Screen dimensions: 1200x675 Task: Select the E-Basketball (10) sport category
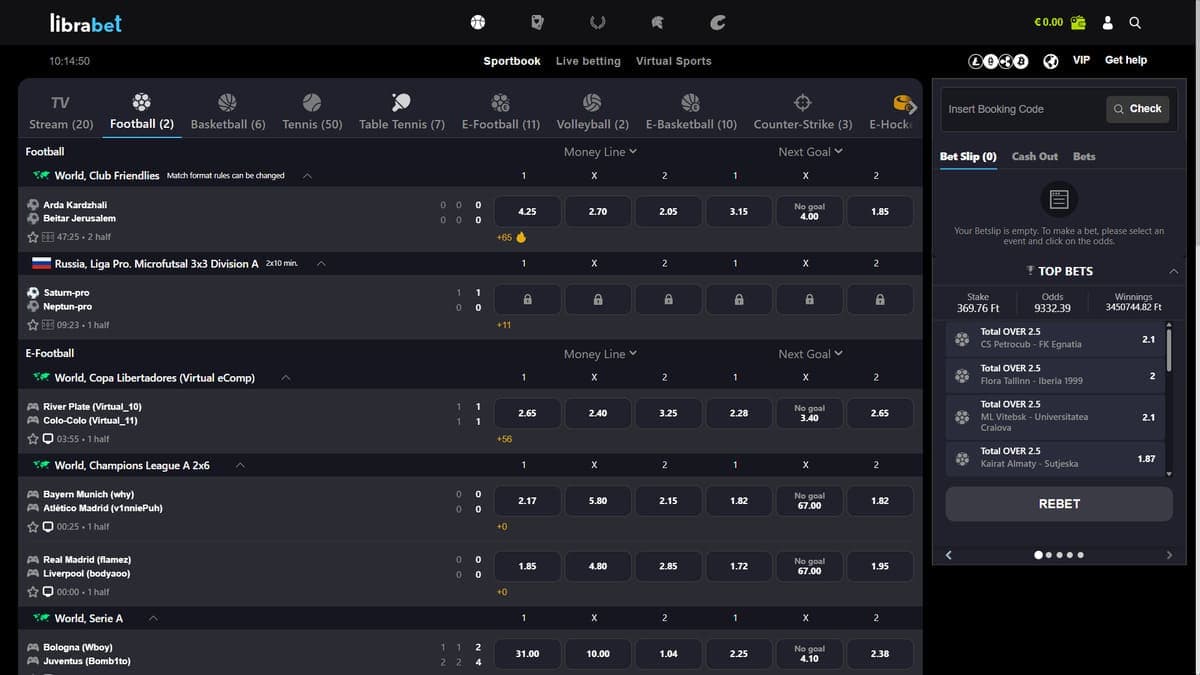coord(691,112)
